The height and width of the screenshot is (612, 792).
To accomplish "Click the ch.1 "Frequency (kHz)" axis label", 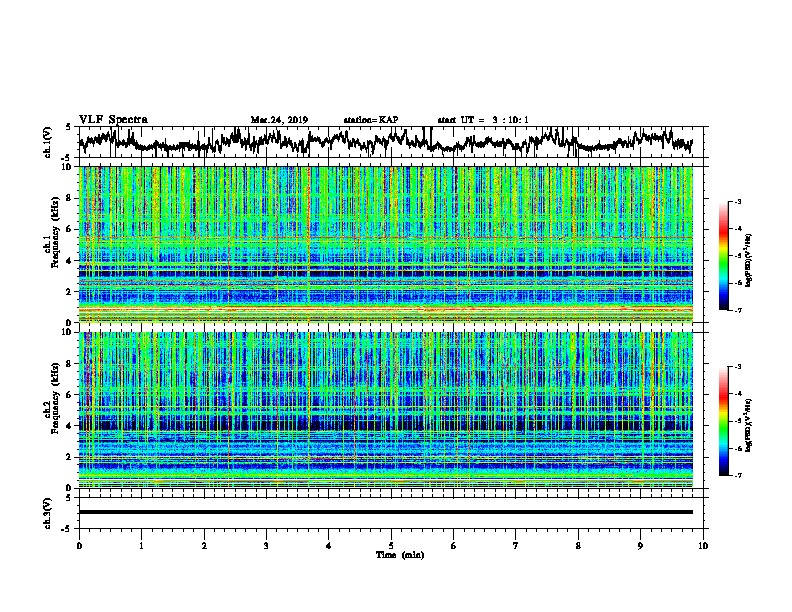I will tap(55, 232).
